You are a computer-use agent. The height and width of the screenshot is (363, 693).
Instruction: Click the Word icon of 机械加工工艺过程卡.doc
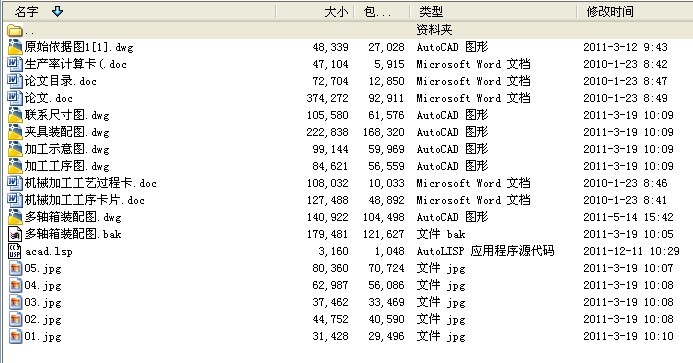[15, 183]
